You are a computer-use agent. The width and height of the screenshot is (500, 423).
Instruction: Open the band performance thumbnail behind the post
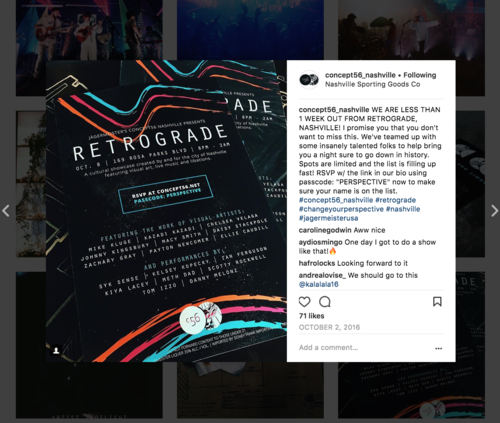point(89,30)
